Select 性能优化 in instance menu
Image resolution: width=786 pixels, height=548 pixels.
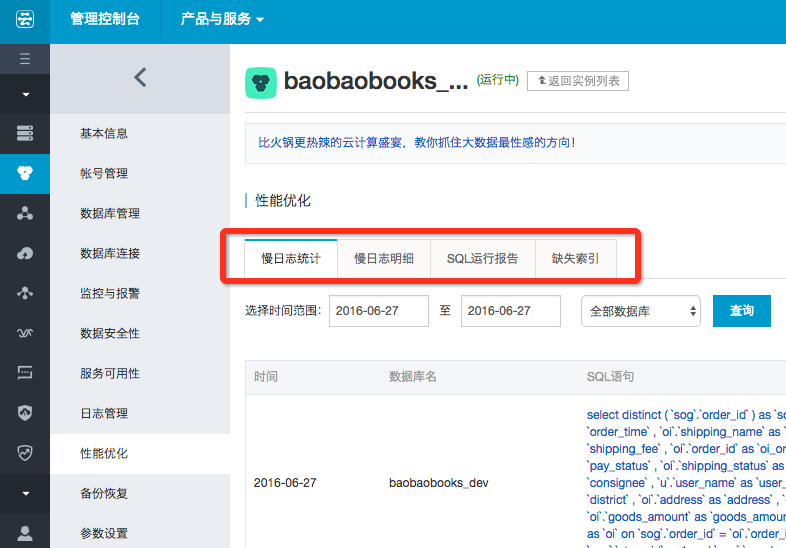coord(104,453)
